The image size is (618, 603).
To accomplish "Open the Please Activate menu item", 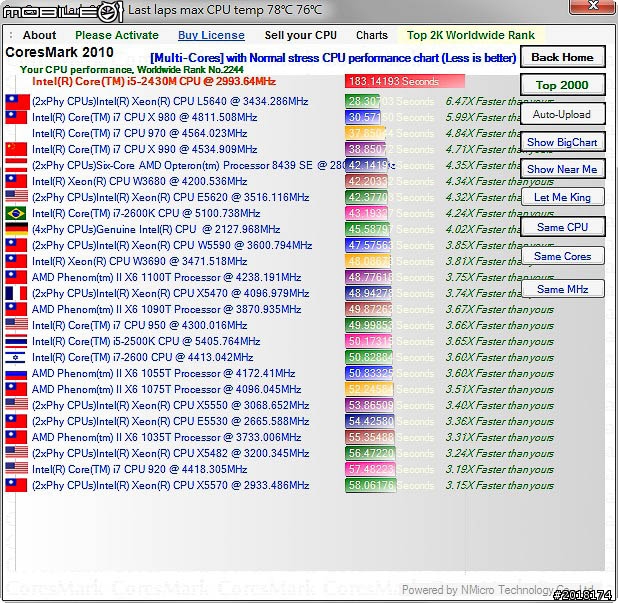I will pyautogui.click(x=117, y=35).
